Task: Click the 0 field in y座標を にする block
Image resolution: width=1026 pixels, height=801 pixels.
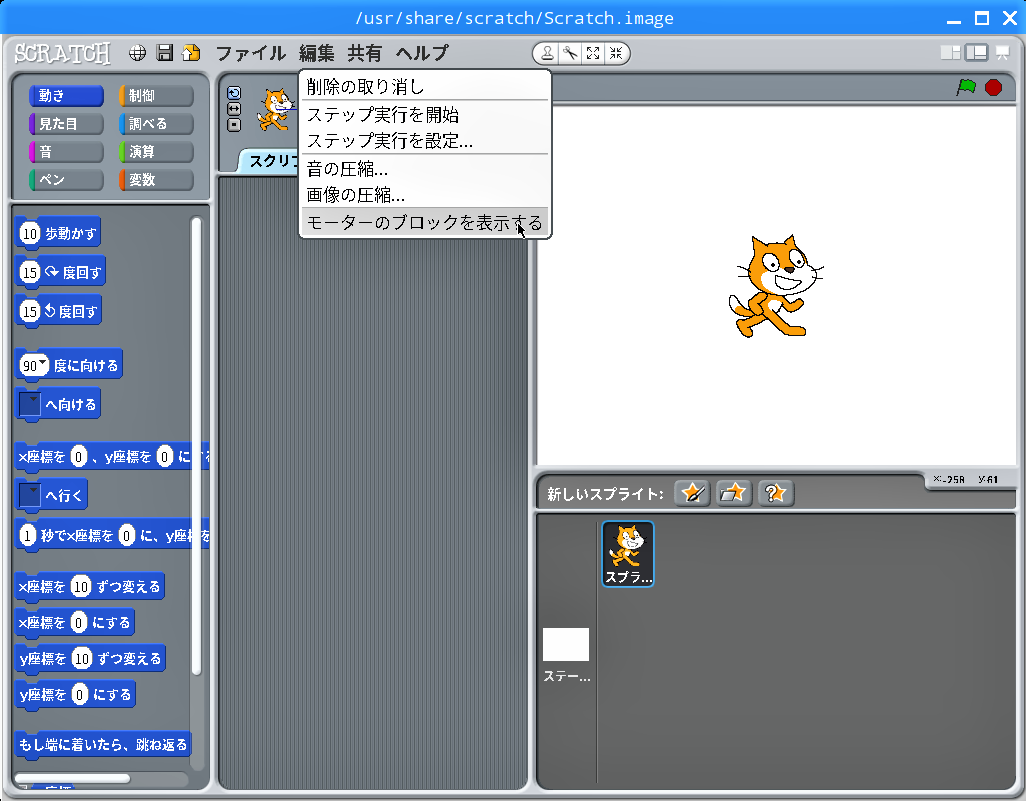Action: 80,694
